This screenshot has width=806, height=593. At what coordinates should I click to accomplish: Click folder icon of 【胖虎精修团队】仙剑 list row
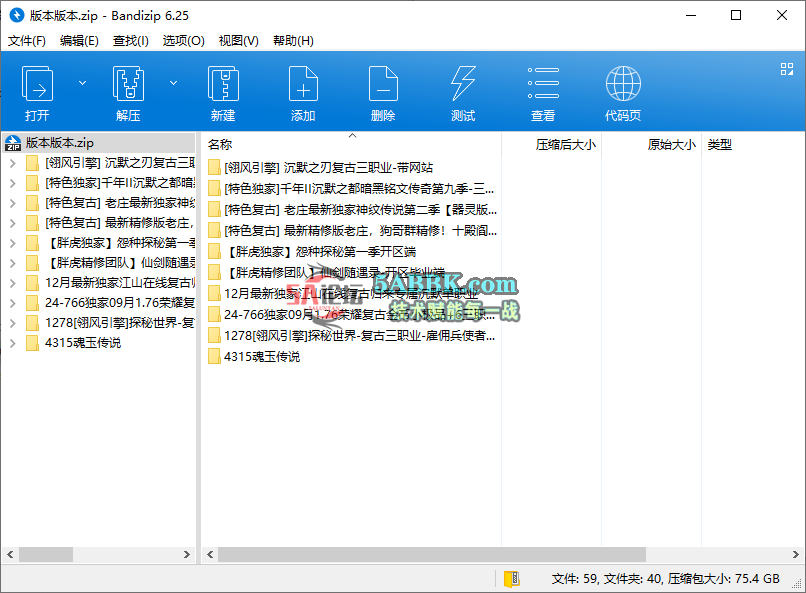pyautogui.click(x=214, y=272)
